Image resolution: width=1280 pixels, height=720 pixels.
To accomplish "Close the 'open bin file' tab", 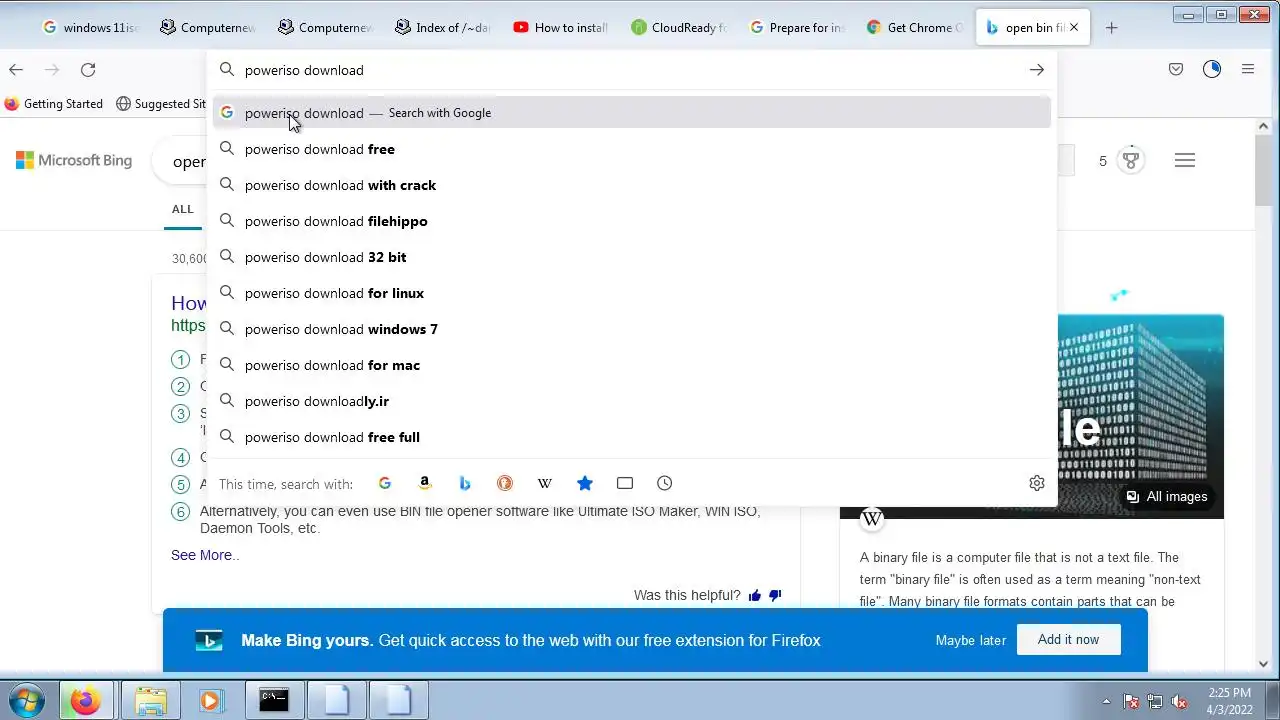I will coord(1074,28).
